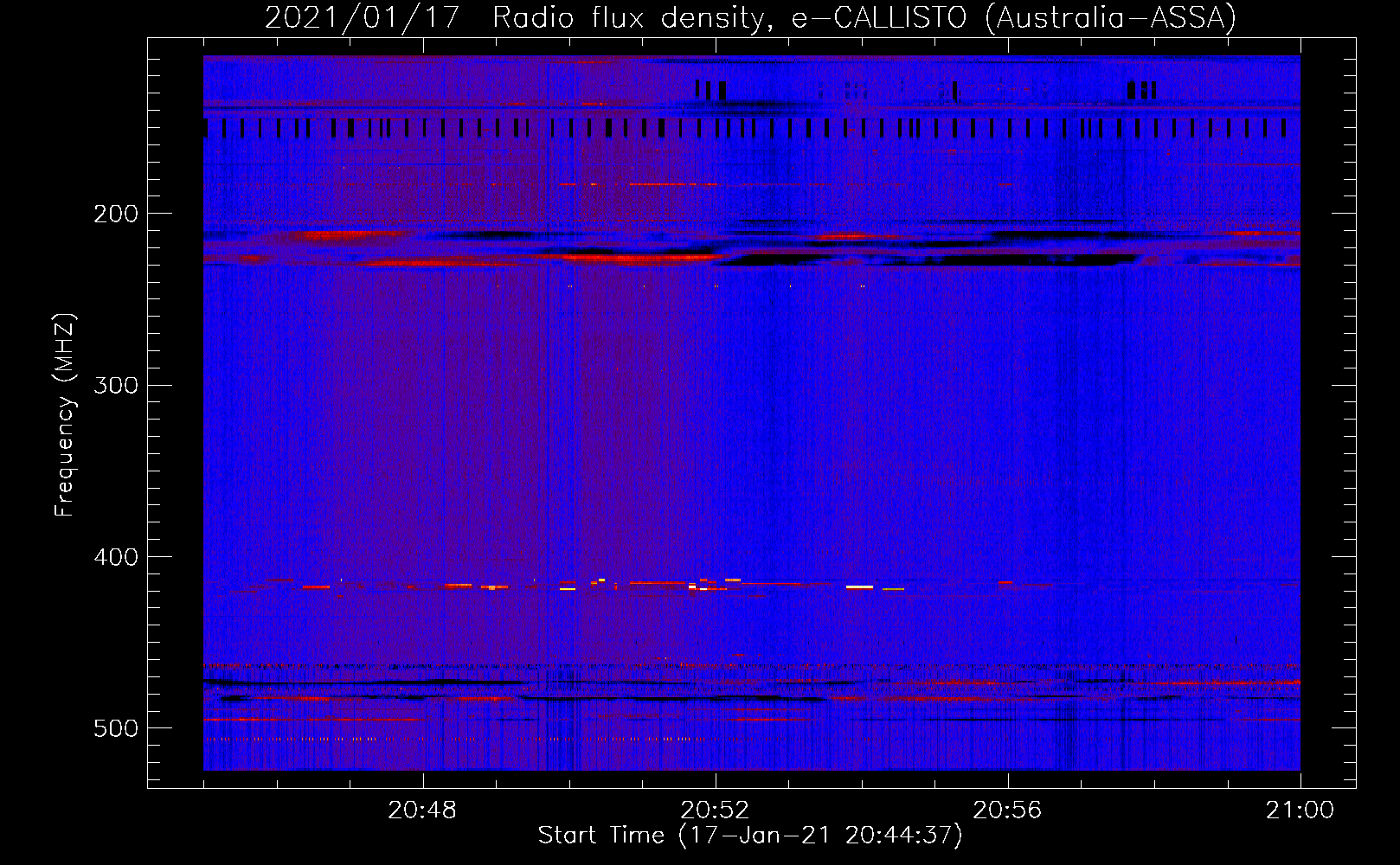Click the '21:00' time tick label
The image size is (1400, 865).
click(1300, 811)
